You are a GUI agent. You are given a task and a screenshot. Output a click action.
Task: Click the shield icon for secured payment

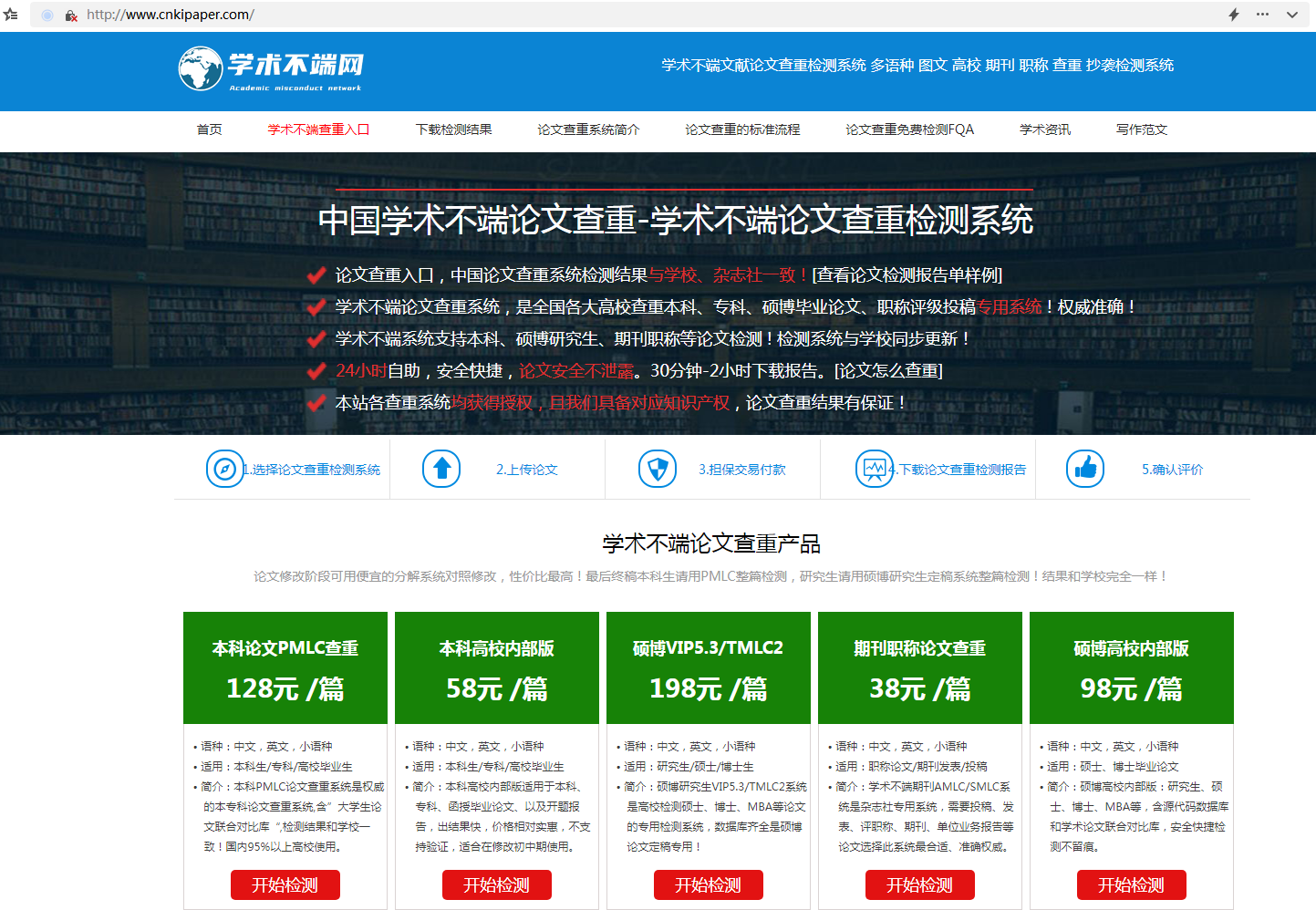[658, 470]
